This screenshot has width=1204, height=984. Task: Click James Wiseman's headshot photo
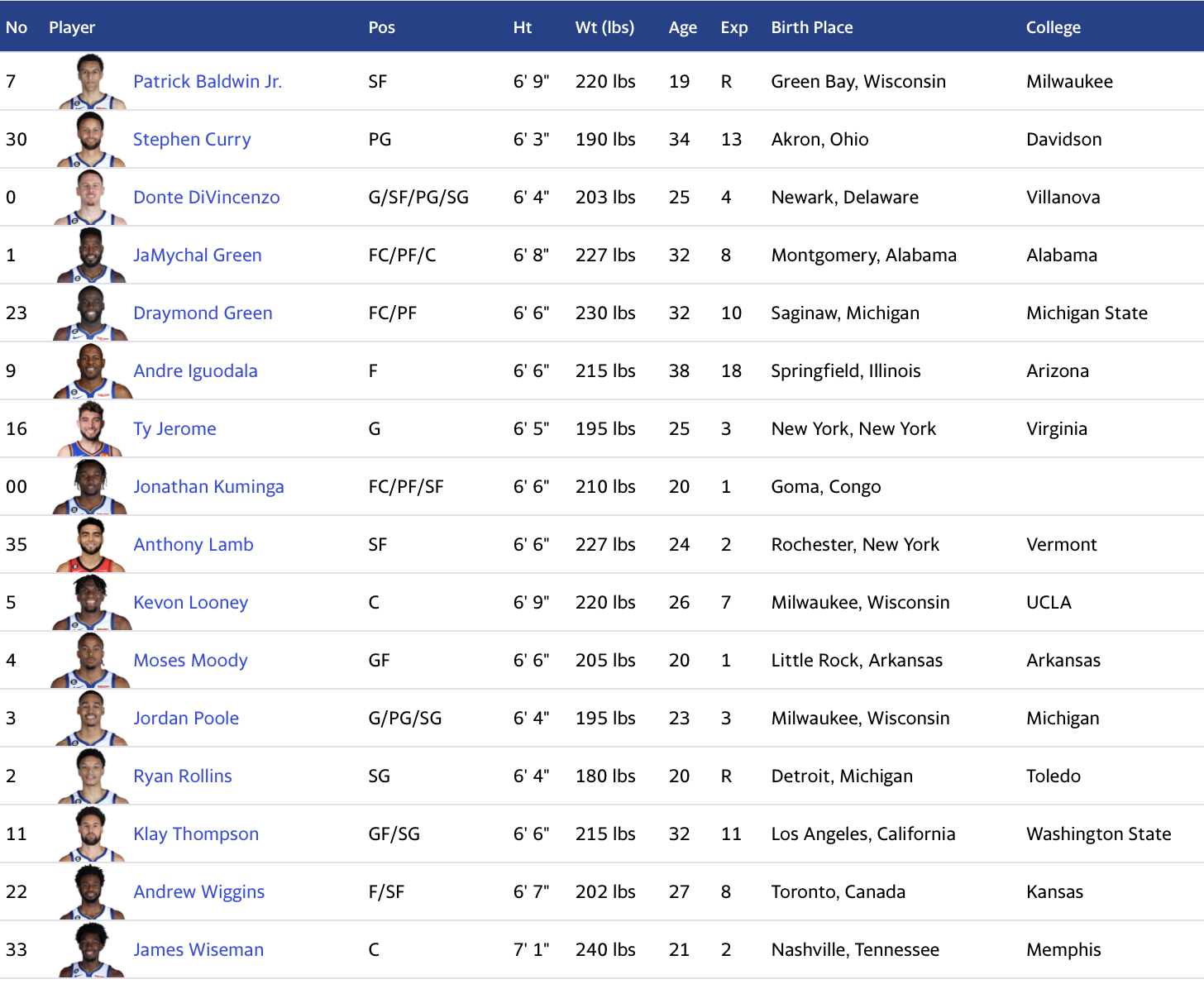pyautogui.click(x=92, y=949)
